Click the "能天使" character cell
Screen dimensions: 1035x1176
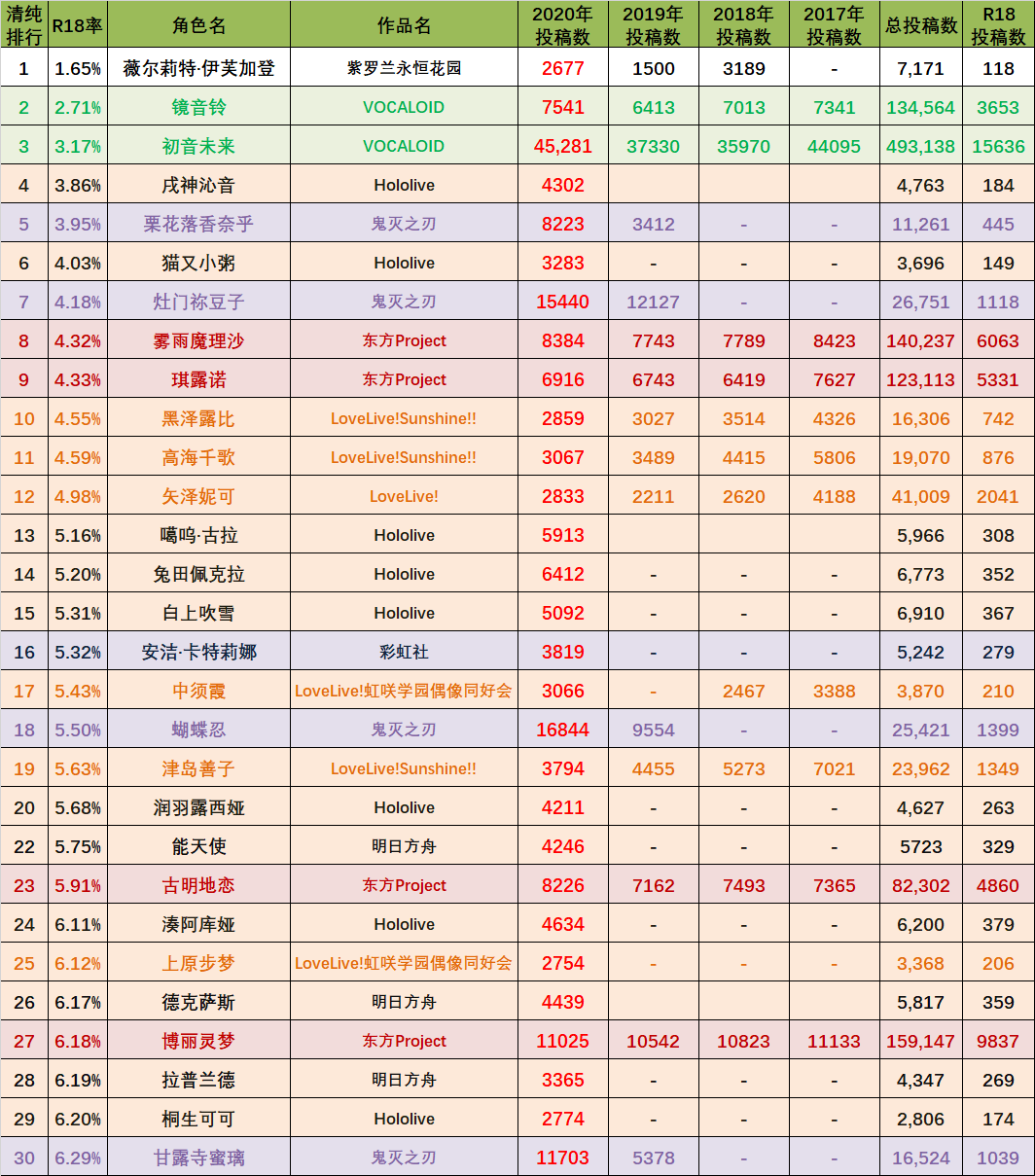pos(198,846)
